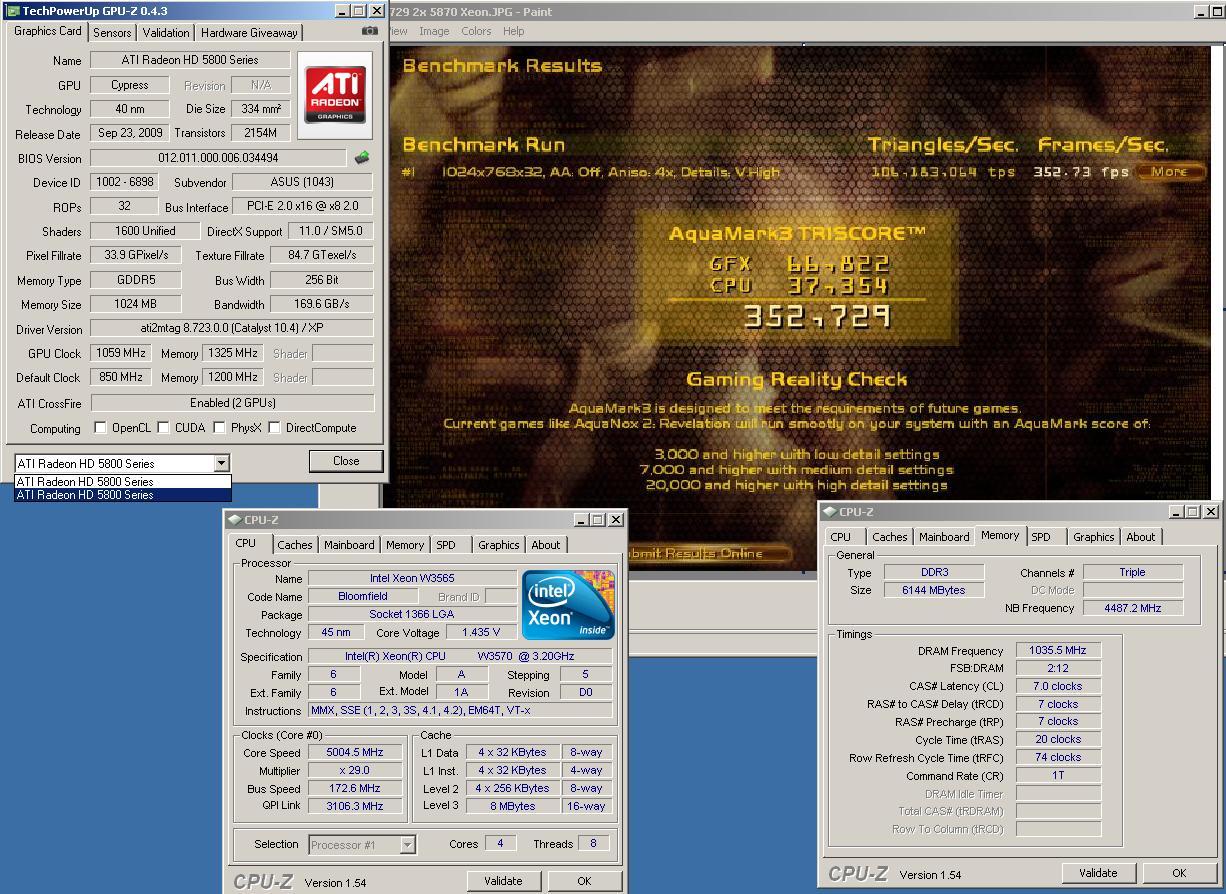Viewport: 1226px width, 894px height.
Task: Click the CAS# Latency 7.0 clocks value
Action: tap(1058, 686)
